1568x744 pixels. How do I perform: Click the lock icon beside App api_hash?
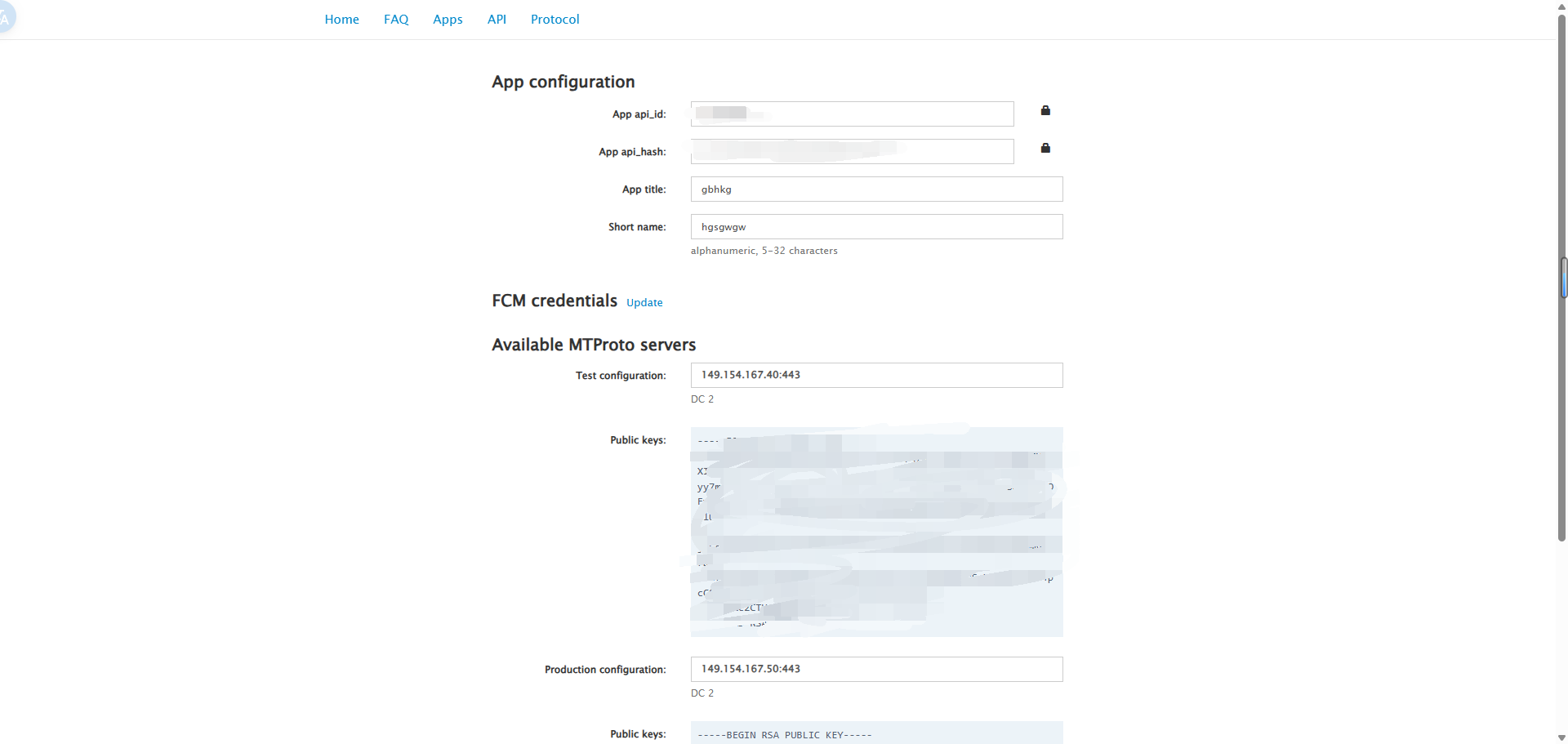point(1045,149)
